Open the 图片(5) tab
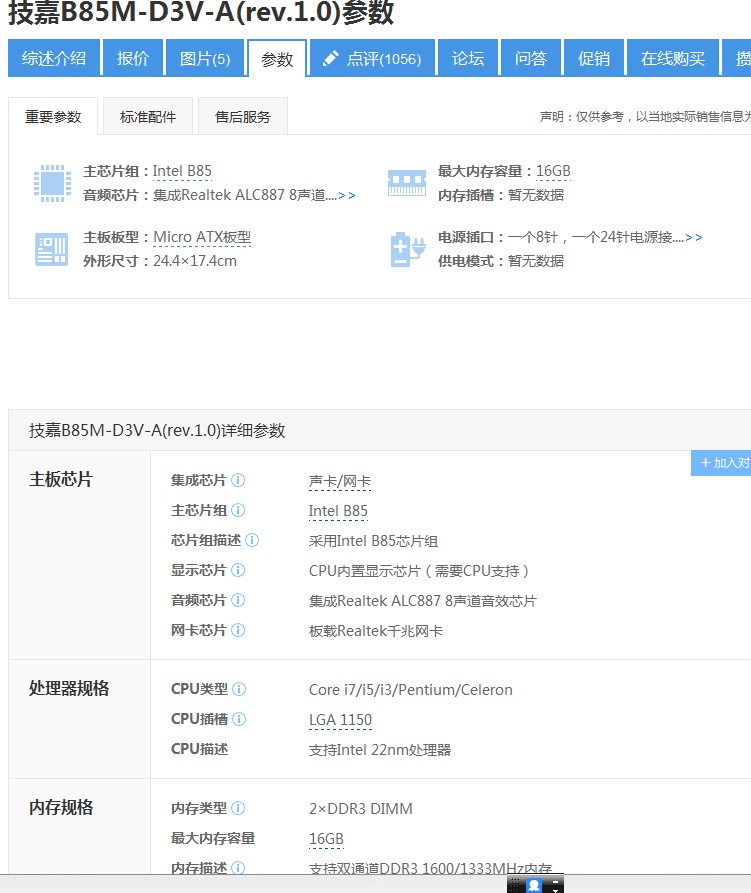 pos(205,58)
